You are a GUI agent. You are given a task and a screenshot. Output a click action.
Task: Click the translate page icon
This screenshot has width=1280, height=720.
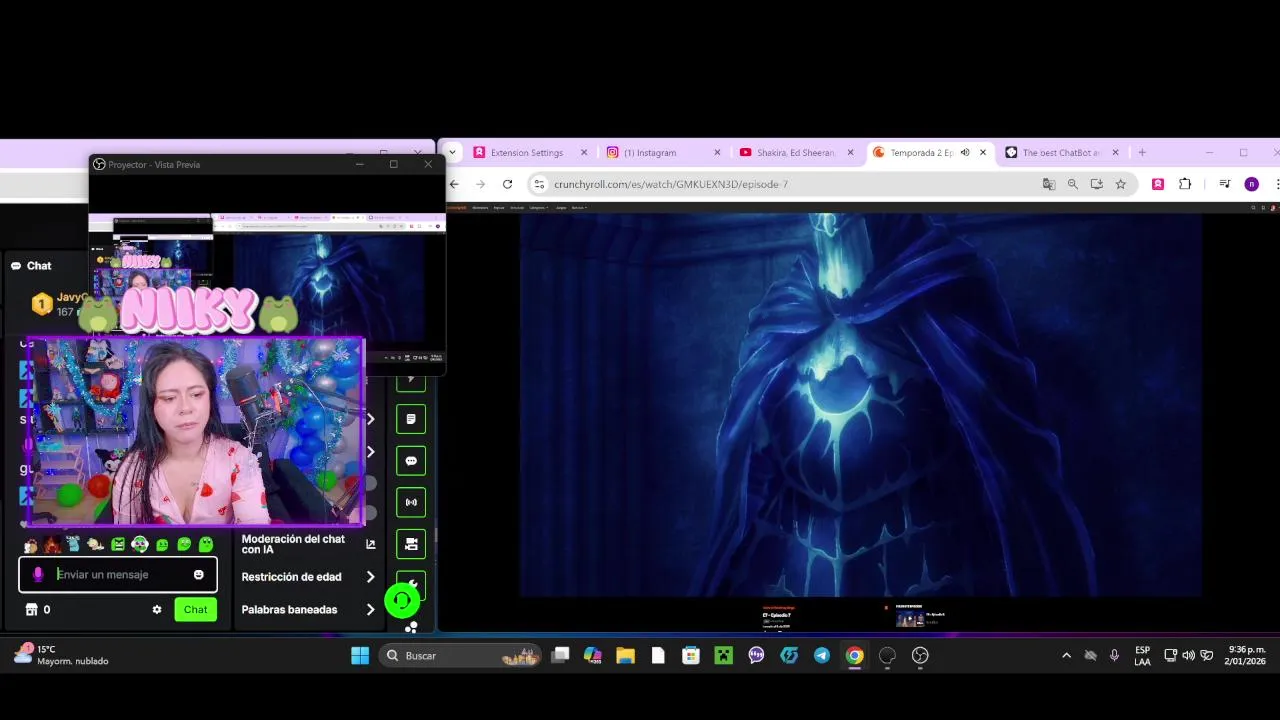[x=1049, y=184]
